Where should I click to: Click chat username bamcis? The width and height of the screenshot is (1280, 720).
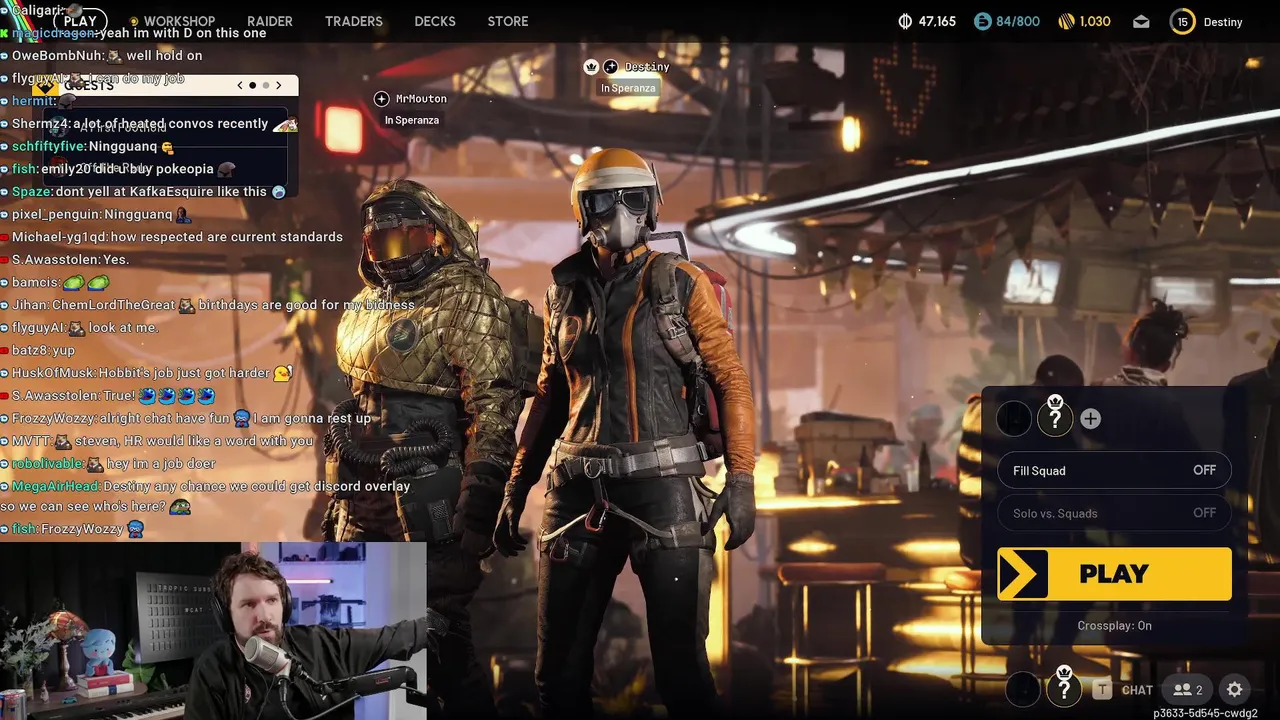[x=34, y=282]
